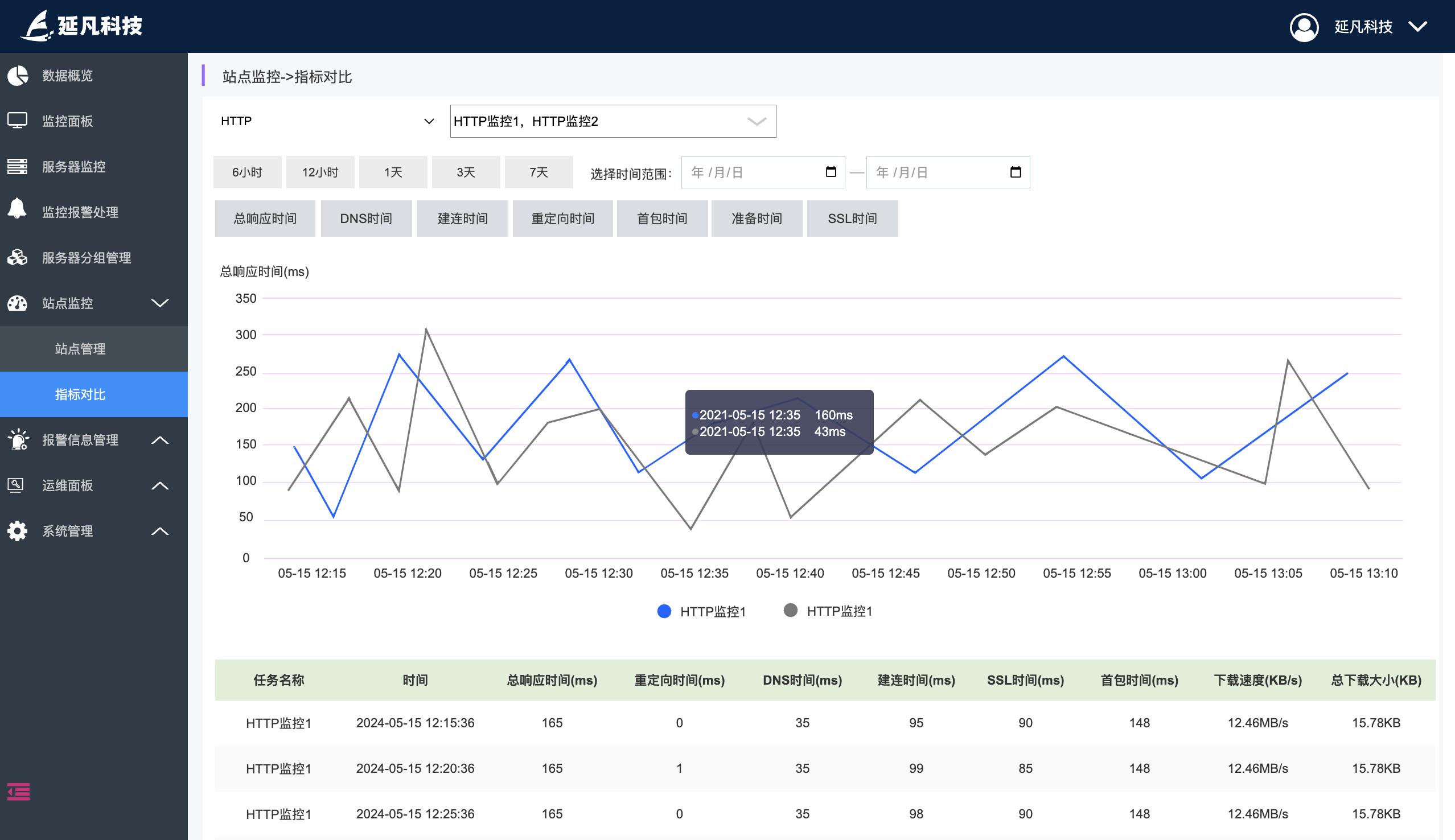The image size is (1455, 840).
Task: Click the pie chart icon for 数据概览
Action: [17, 76]
